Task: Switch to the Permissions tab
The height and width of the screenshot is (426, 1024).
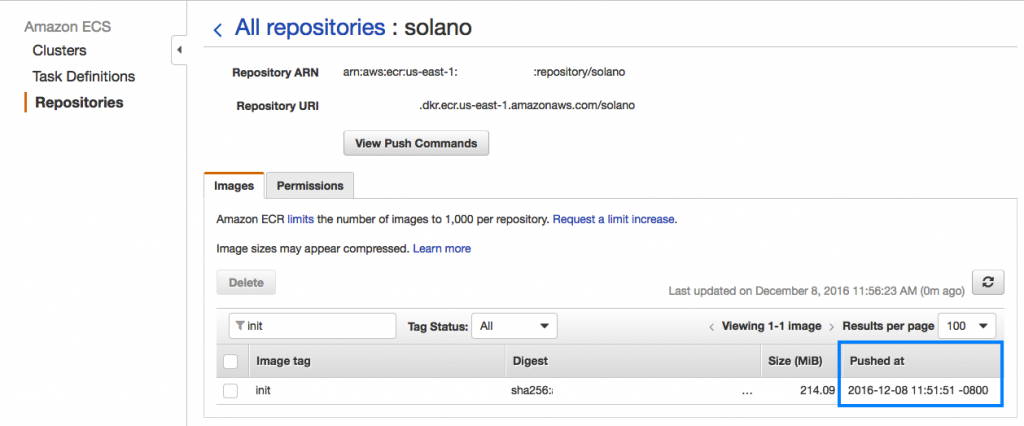Action: coord(310,185)
